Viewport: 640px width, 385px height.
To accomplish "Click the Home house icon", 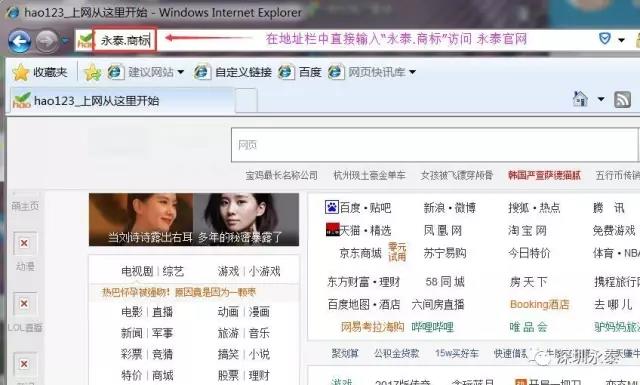I will pyautogui.click(x=580, y=99).
